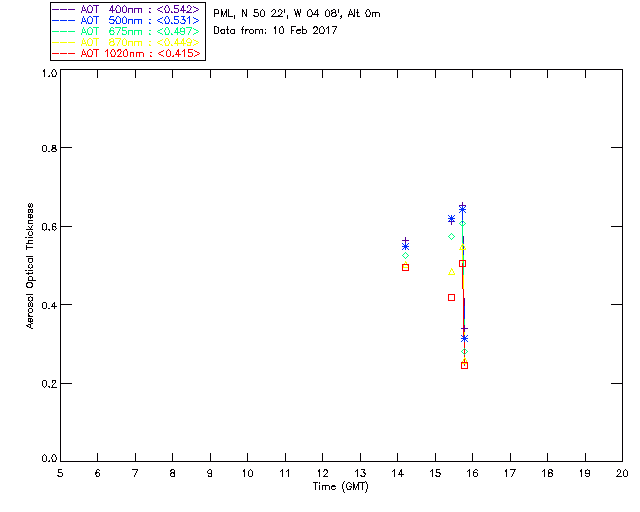Screen dimensions: 640x512
Task: Click the 'Data from: 10 Feb 2017' text
Action: pyautogui.click(x=275, y=30)
